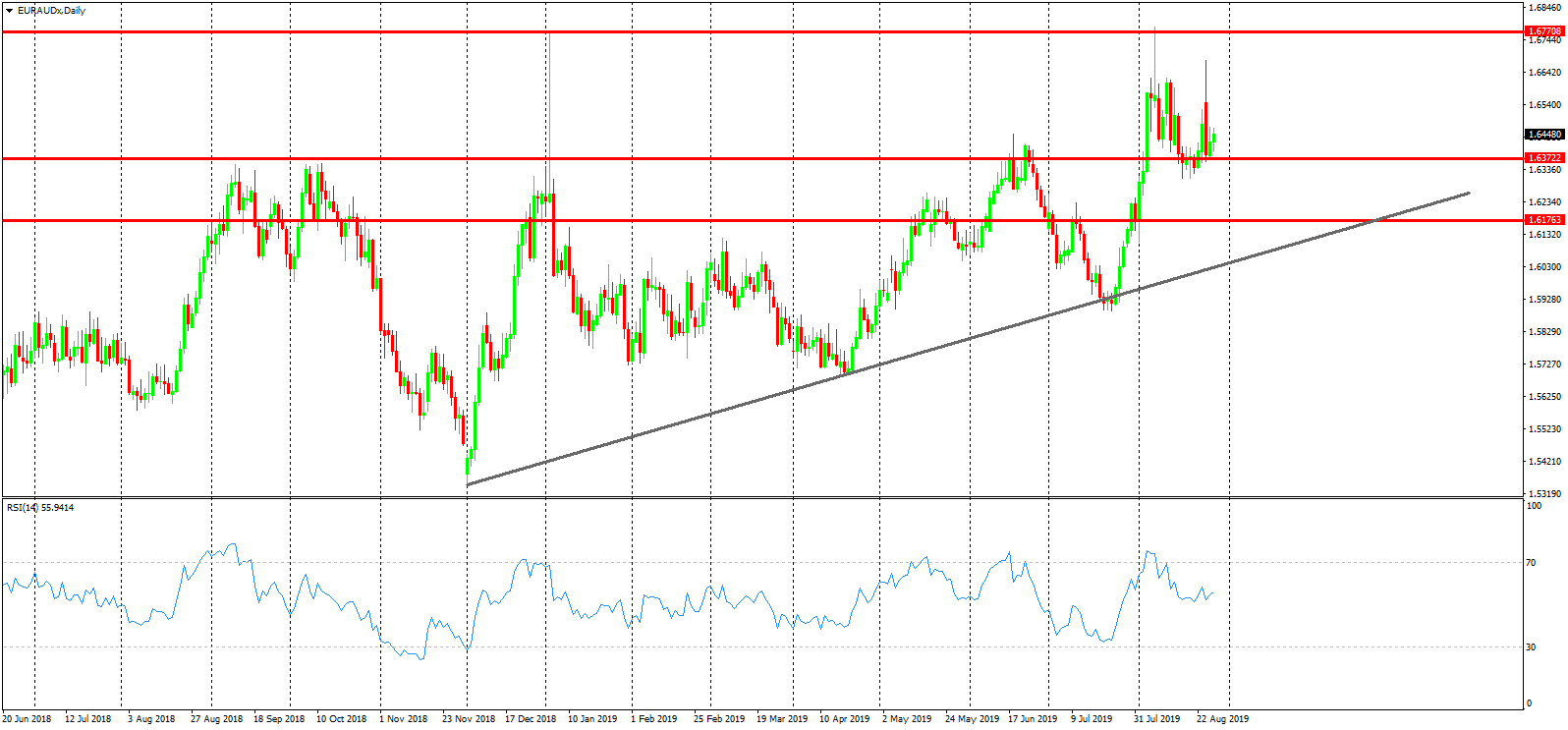Image resolution: width=1568 pixels, height=730 pixels.
Task: Click the 12 Jul 2018 date label
Action: point(88,718)
